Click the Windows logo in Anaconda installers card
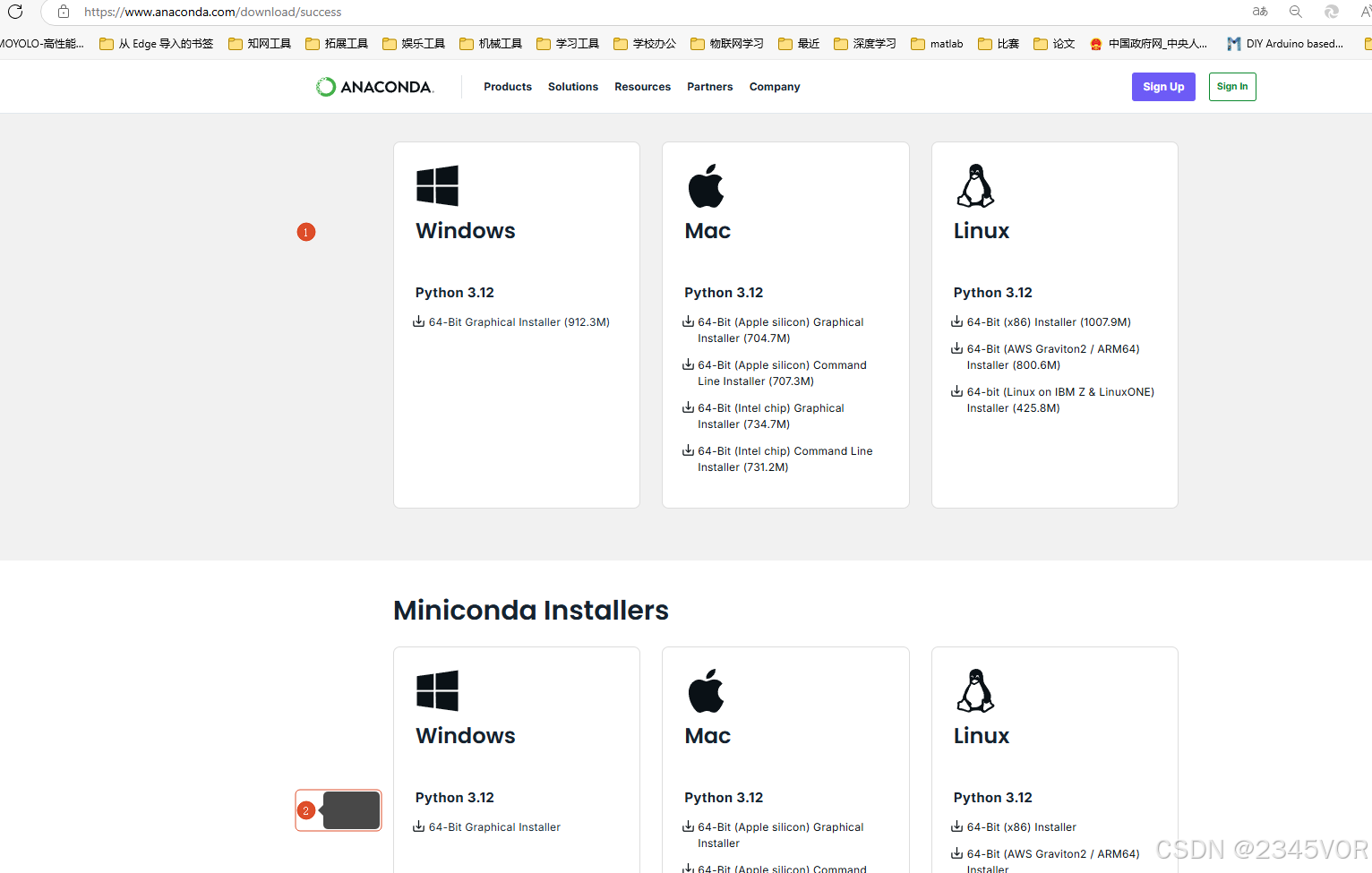 (x=437, y=185)
